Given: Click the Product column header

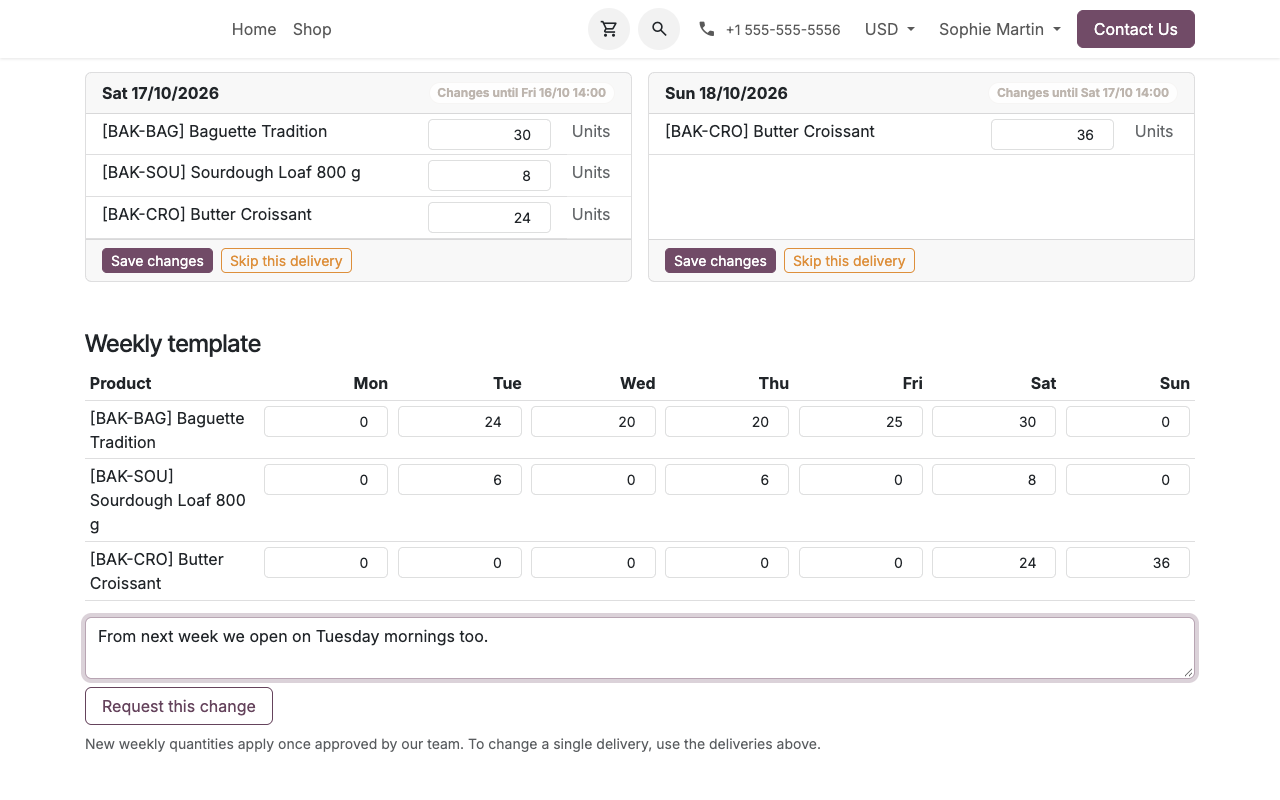Looking at the screenshot, I should (121, 383).
